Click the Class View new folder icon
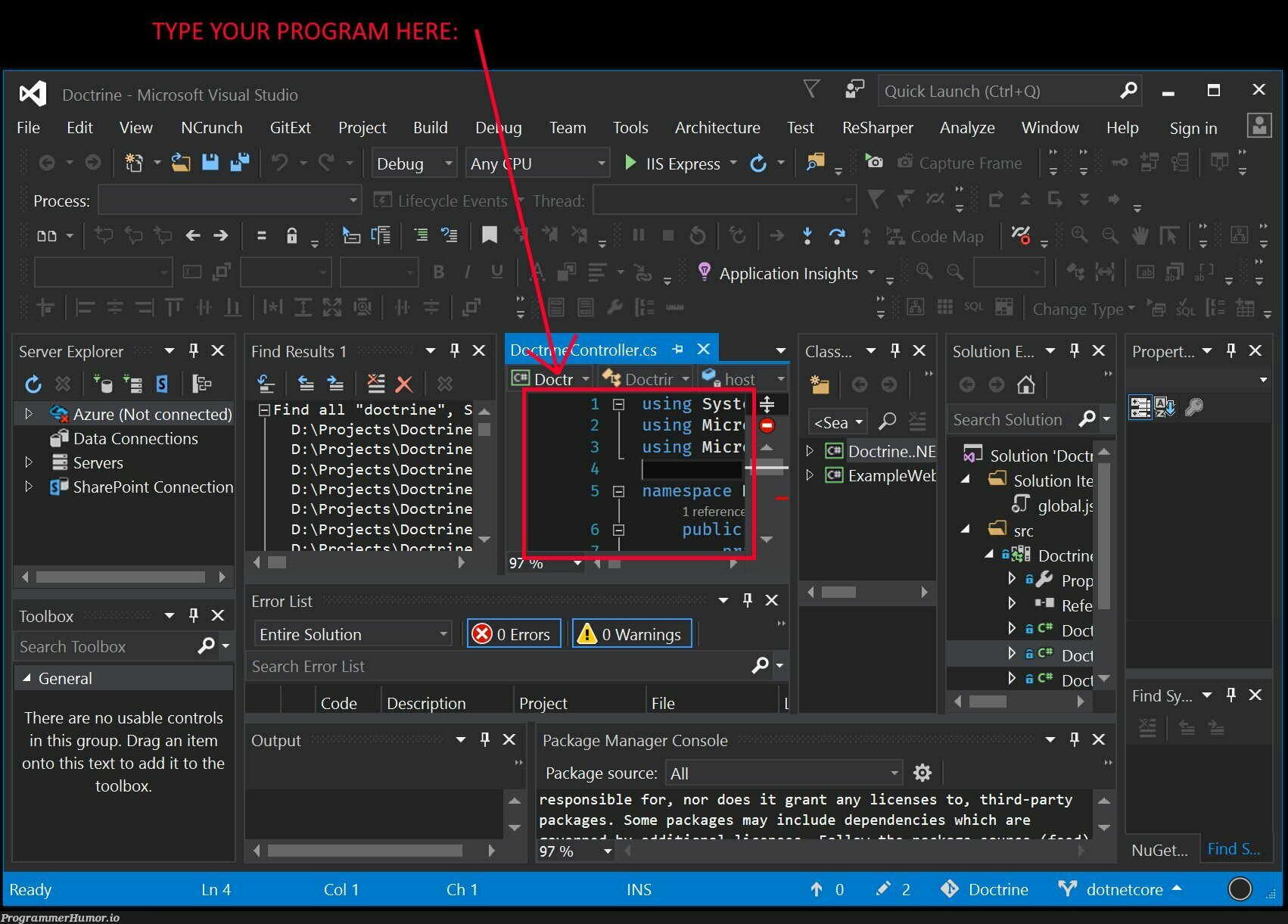The width and height of the screenshot is (1288, 924). click(820, 384)
